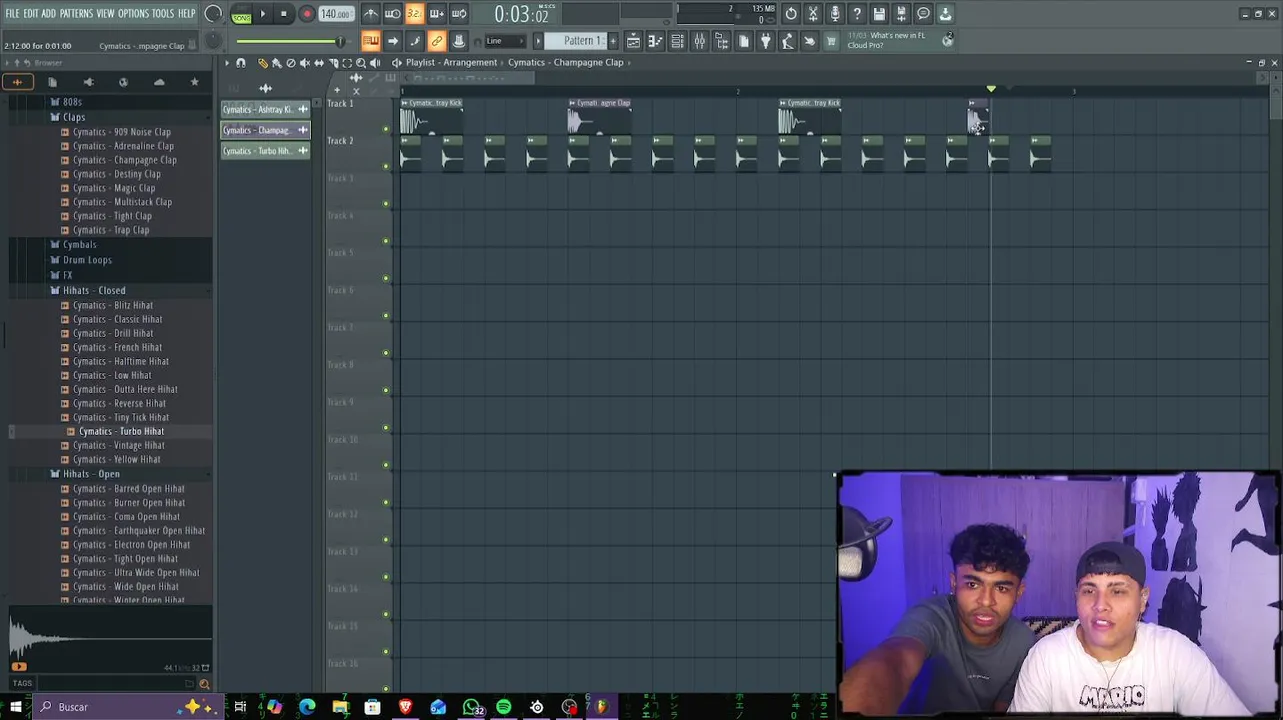Expand the Drum Loops folder

87,260
